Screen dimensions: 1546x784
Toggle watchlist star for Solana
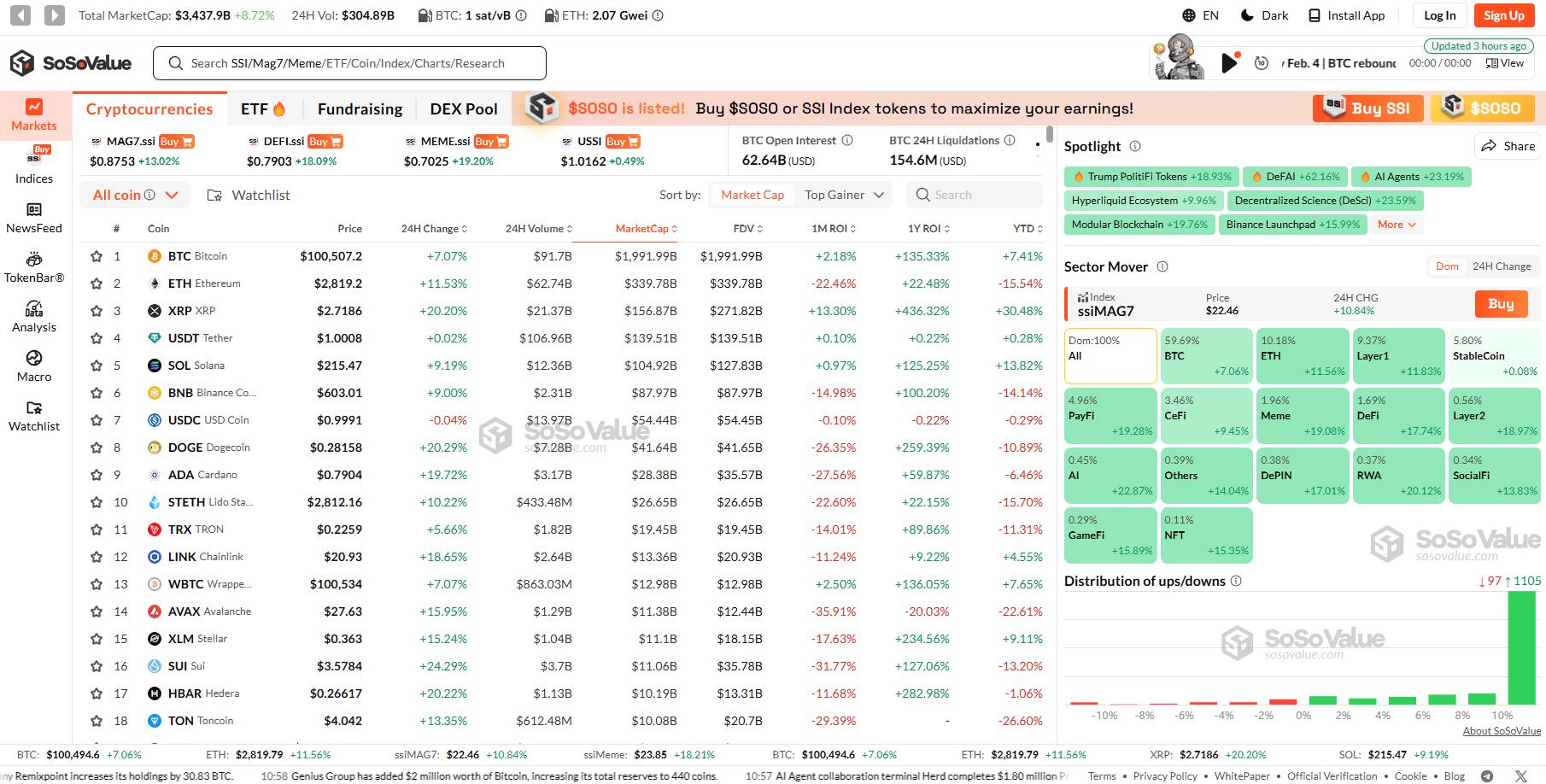(x=97, y=366)
